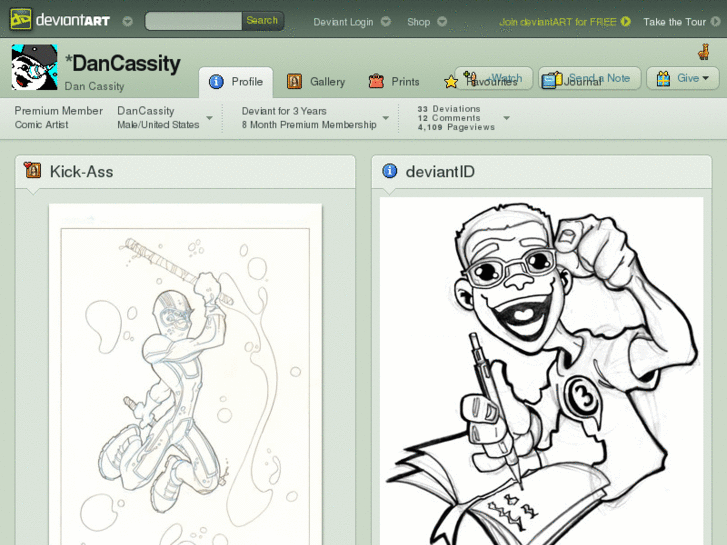Open DanCassity's avatar image
Viewport: 727px width, 545px height.
click(34, 67)
